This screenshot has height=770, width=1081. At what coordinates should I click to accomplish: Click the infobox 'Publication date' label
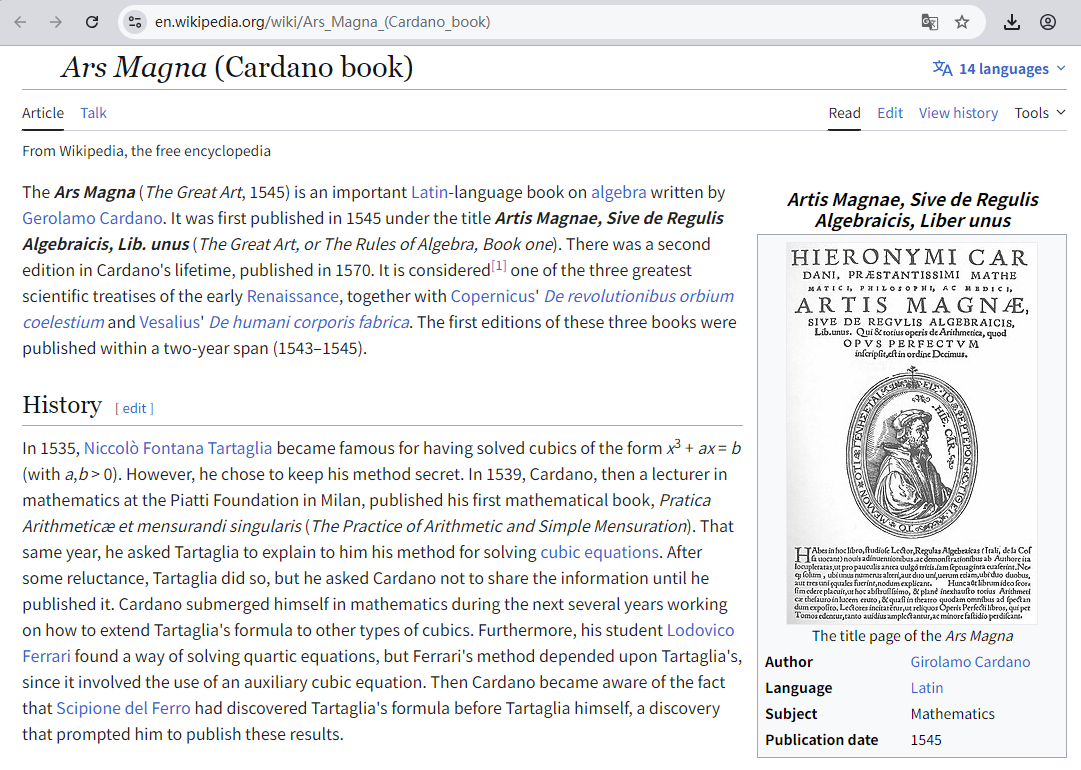coord(821,740)
